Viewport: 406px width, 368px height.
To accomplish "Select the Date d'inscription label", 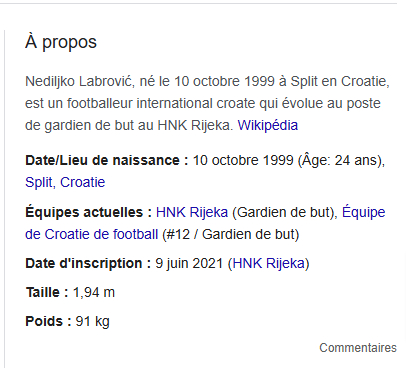I will [x=88, y=263].
